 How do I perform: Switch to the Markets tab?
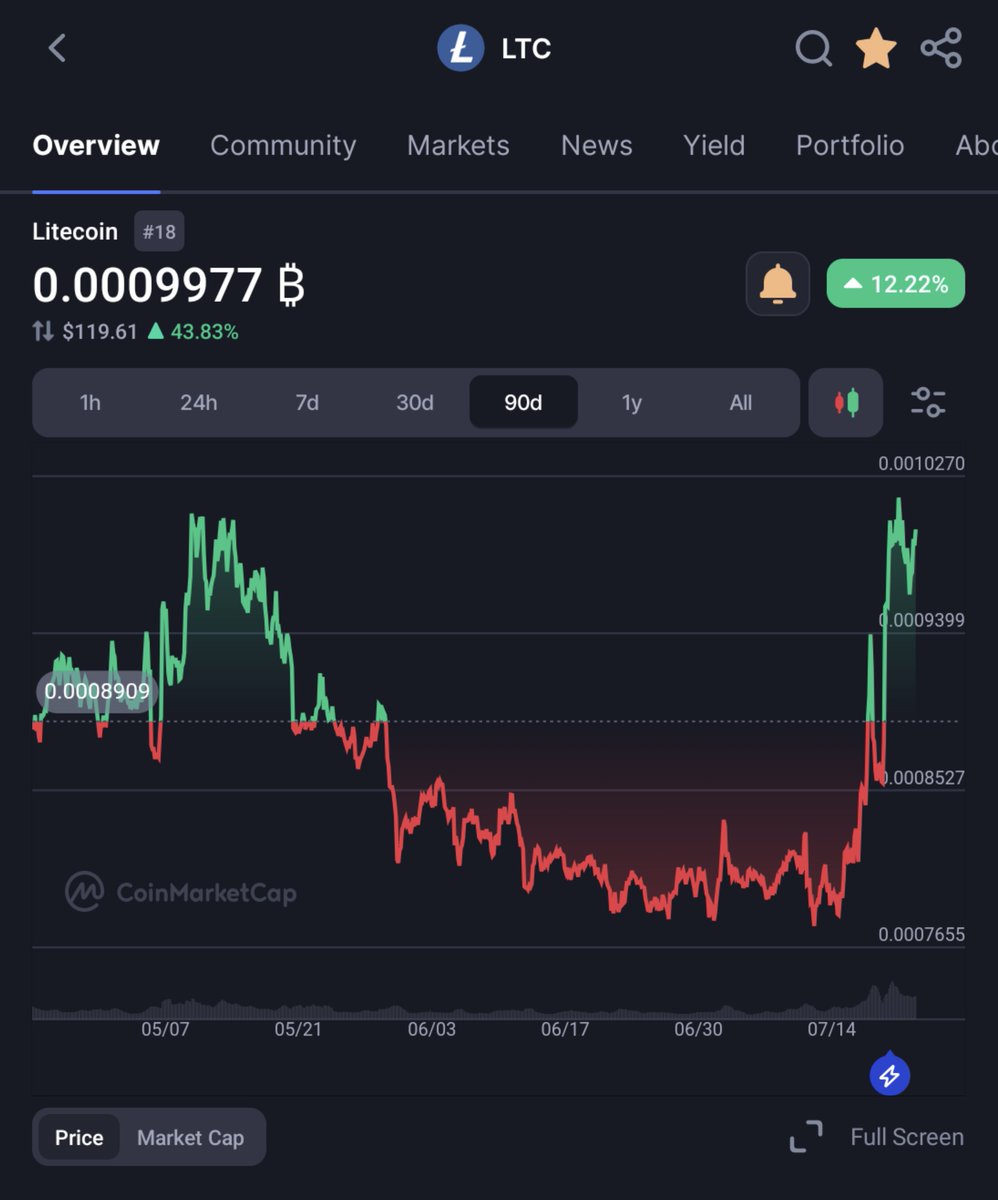pyautogui.click(x=458, y=146)
